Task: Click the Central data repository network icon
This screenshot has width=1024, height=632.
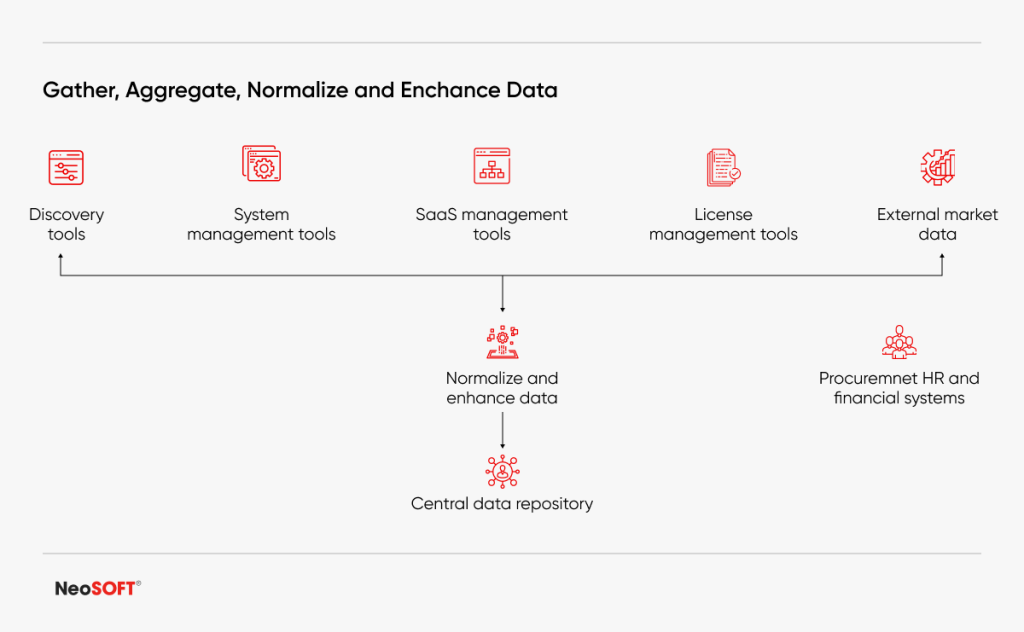Action: 502,471
